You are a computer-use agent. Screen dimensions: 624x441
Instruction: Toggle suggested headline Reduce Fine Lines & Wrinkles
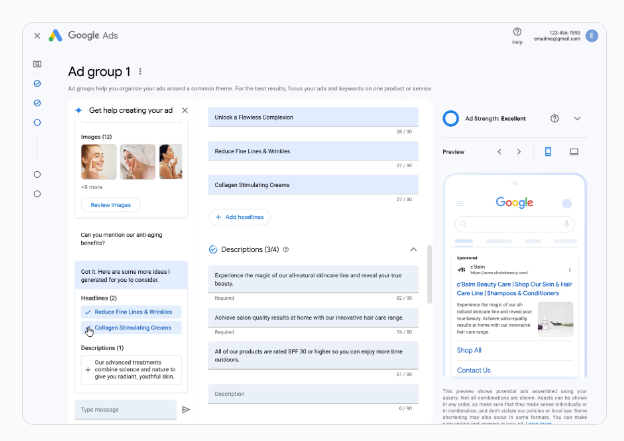point(131,312)
